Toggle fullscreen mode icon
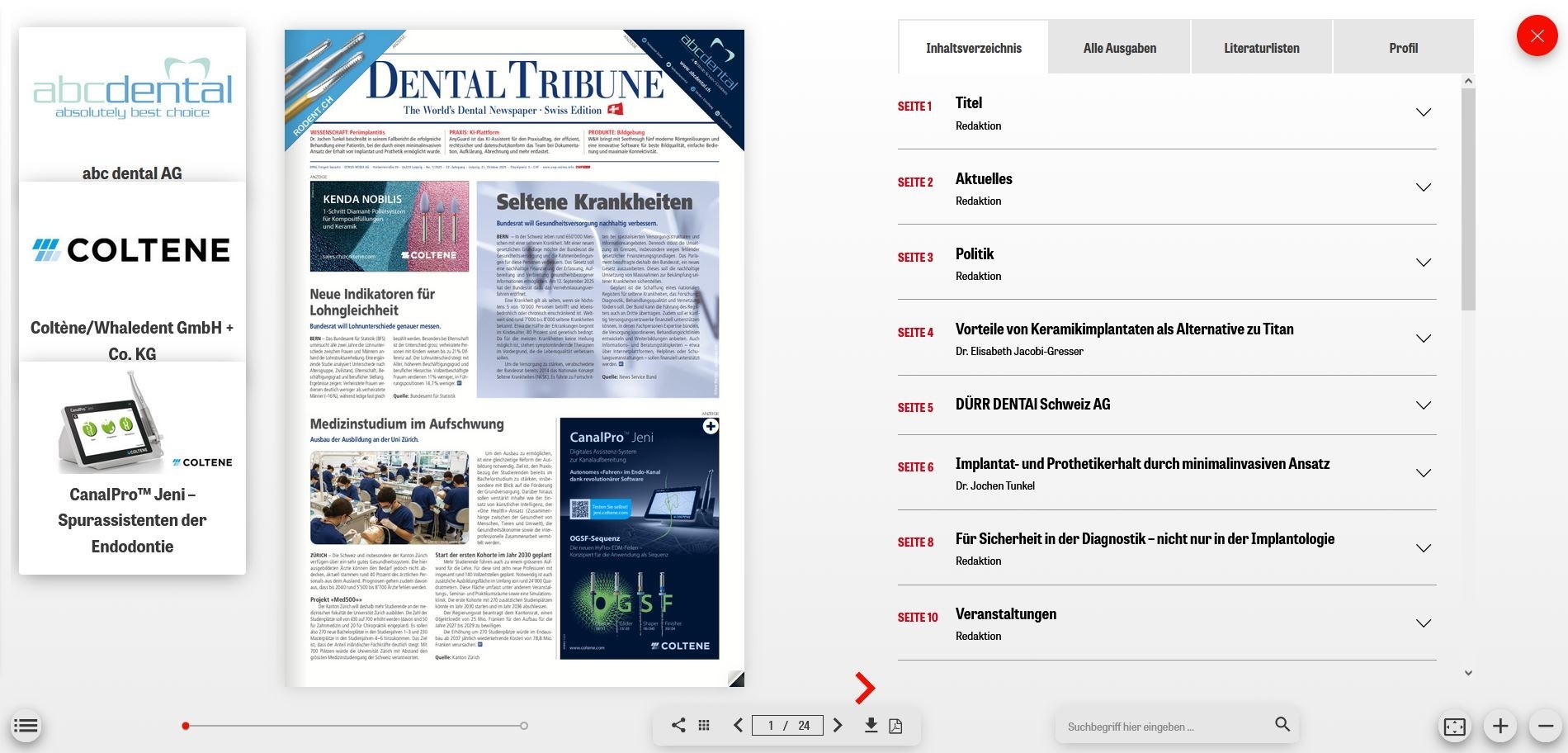1568x753 pixels. coord(1454,727)
